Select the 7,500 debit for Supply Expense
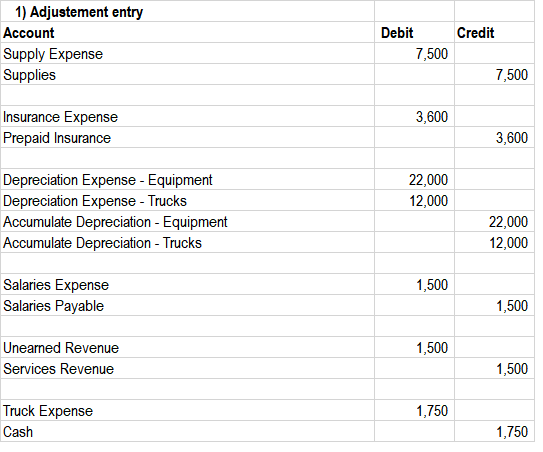Viewport: 543px width, 452px height. [415, 54]
